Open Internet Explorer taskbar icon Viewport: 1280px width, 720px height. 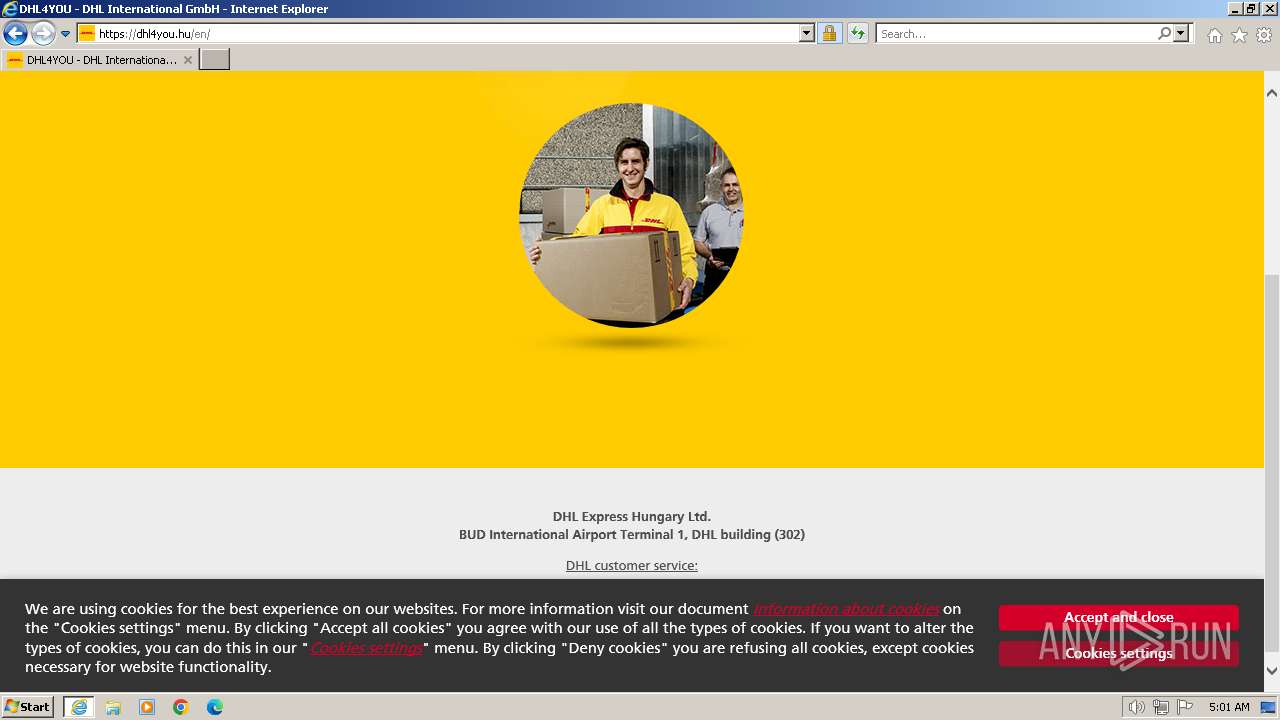pos(78,707)
